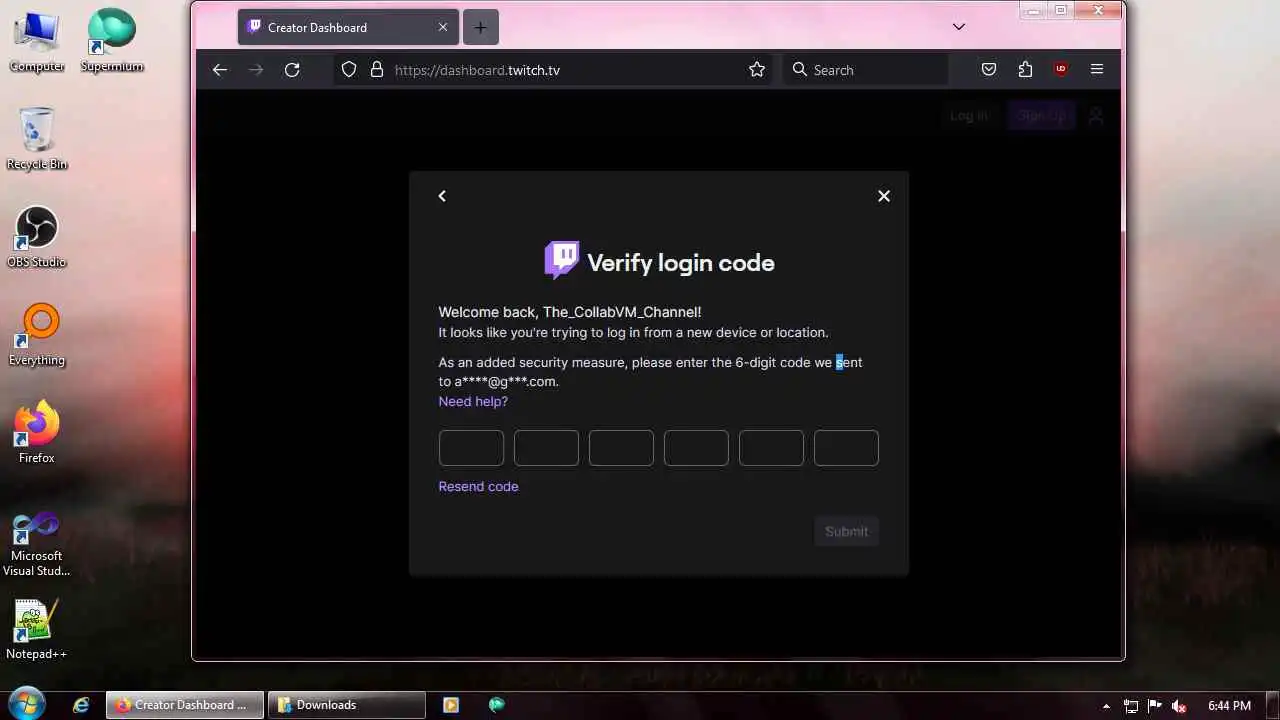Select the Everything desktop icon
Image resolution: width=1280 pixels, height=720 pixels.
pyautogui.click(x=37, y=335)
